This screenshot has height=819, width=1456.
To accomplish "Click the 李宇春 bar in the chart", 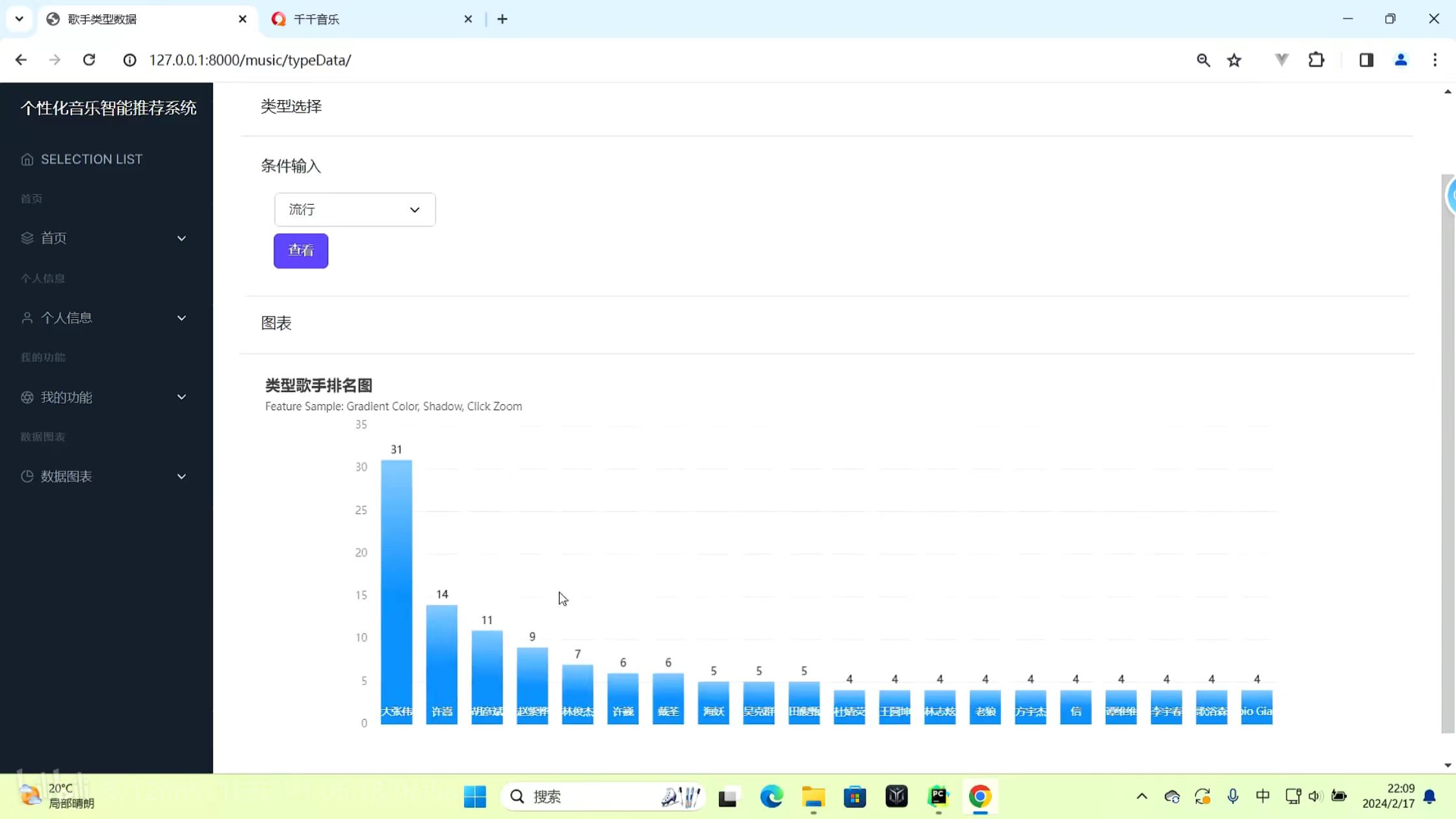I will click(1166, 707).
